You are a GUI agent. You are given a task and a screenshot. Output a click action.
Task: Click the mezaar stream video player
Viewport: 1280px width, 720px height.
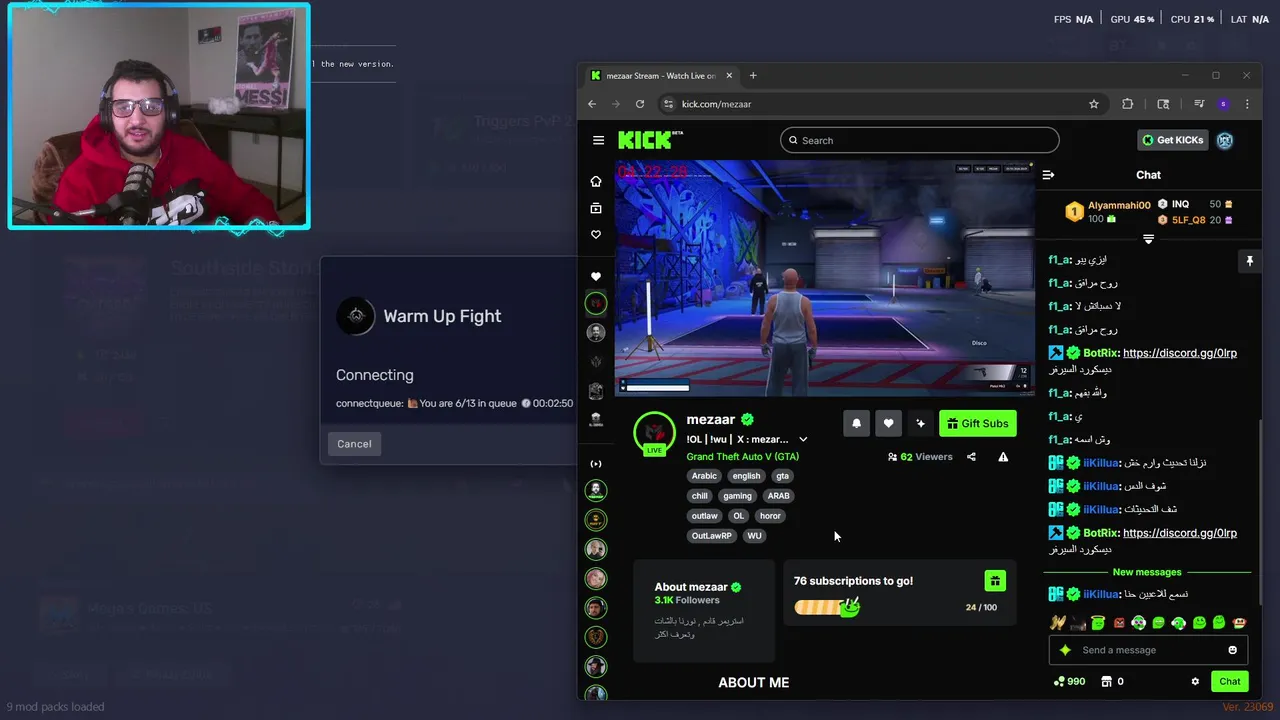824,277
